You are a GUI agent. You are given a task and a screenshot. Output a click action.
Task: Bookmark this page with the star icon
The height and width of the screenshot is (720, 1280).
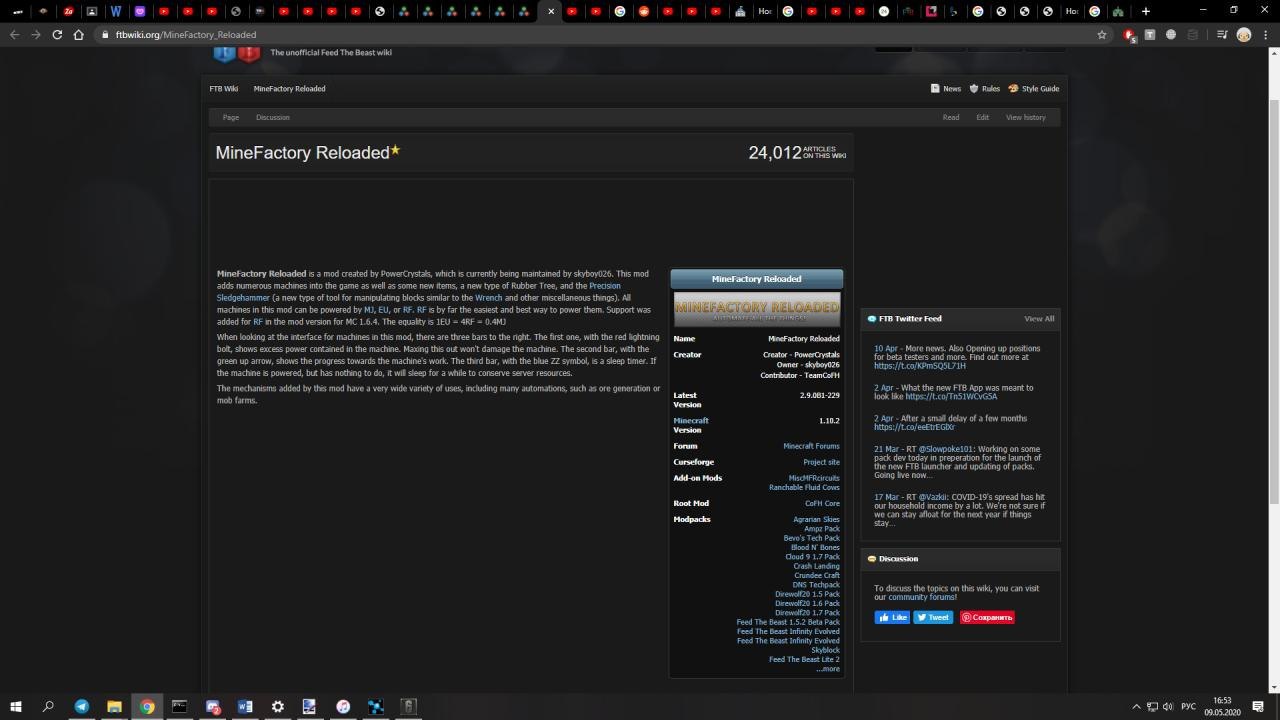point(1102,34)
